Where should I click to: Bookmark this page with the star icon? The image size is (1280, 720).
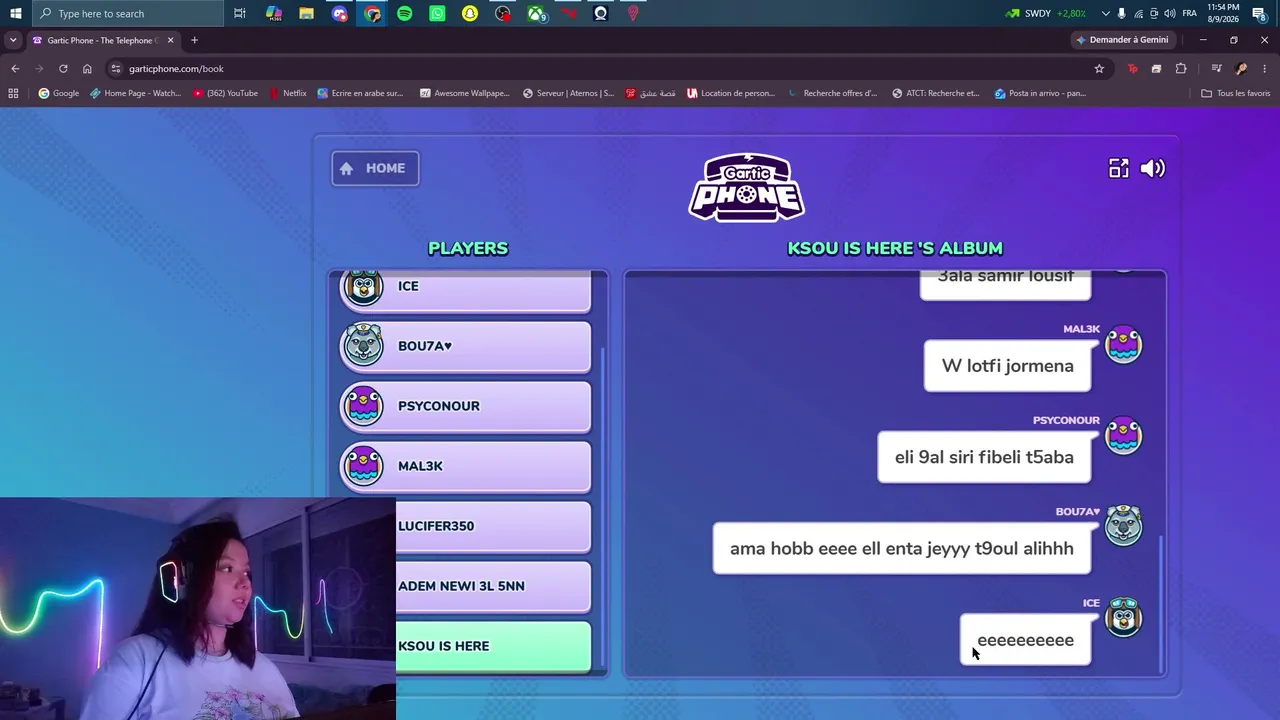pos(1099,68)
